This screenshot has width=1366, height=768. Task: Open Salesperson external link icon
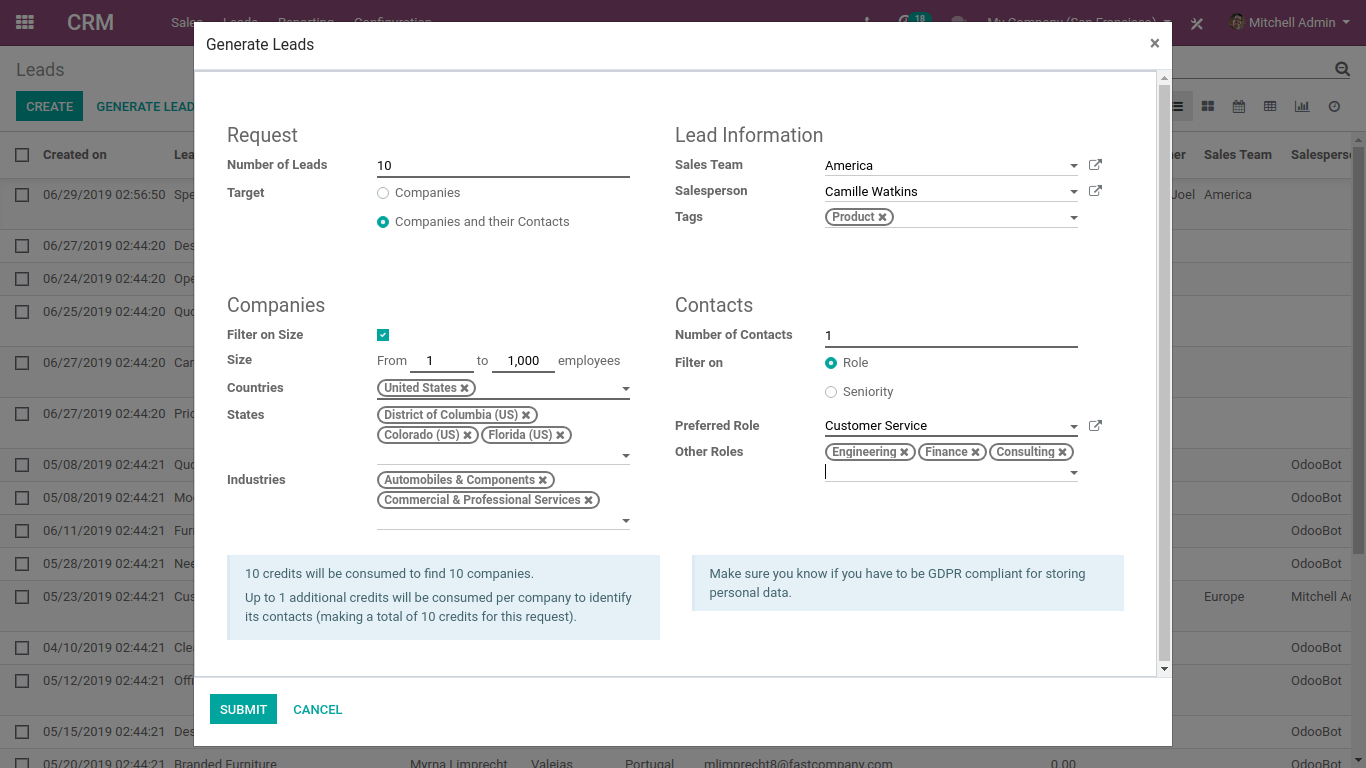(x=1095, y=191)
